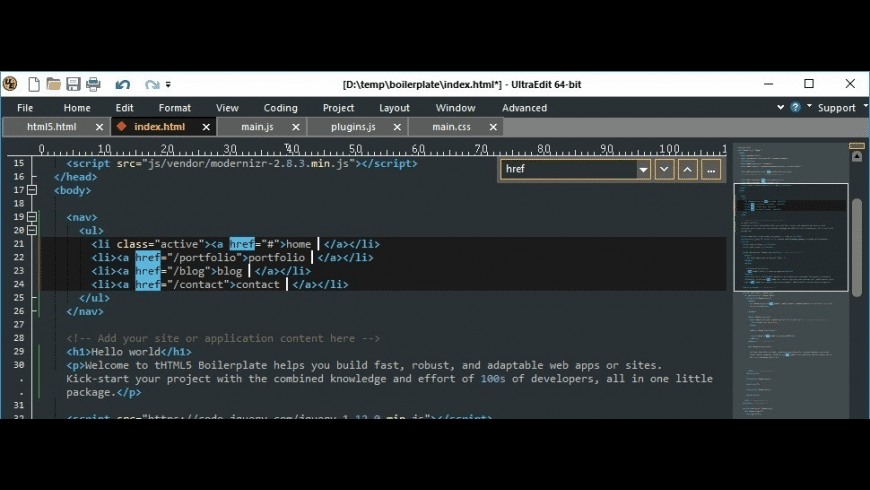The height and width of the screenshot is (490, 870).
Task: Click the href search input field
Action: 567,169
